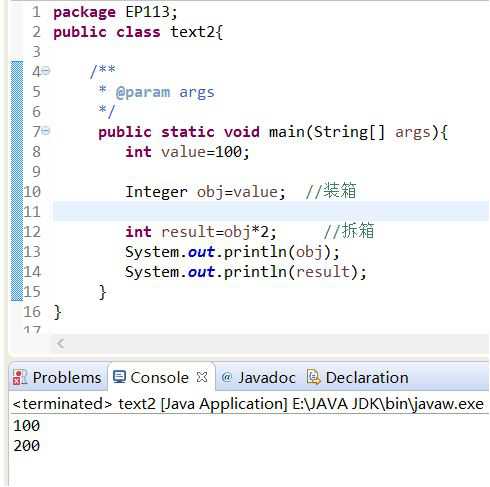Image resolution: width=490 pixels, height=487 pixels.
Task: Open the Javadoc tab
Action: pos(258,378)
